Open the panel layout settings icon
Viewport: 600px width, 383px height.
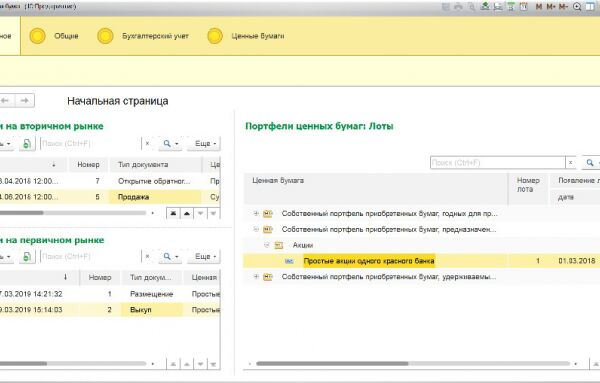pyautogui.click(x=590, y=7)
